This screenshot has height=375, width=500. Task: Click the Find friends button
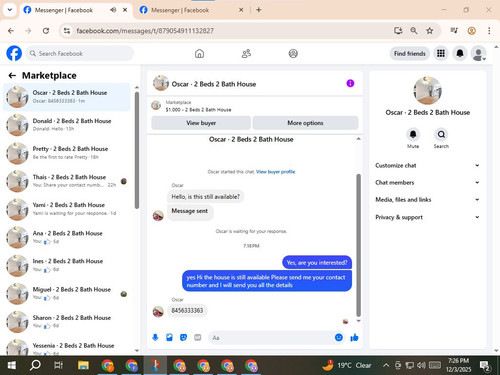tap(410, 53)
